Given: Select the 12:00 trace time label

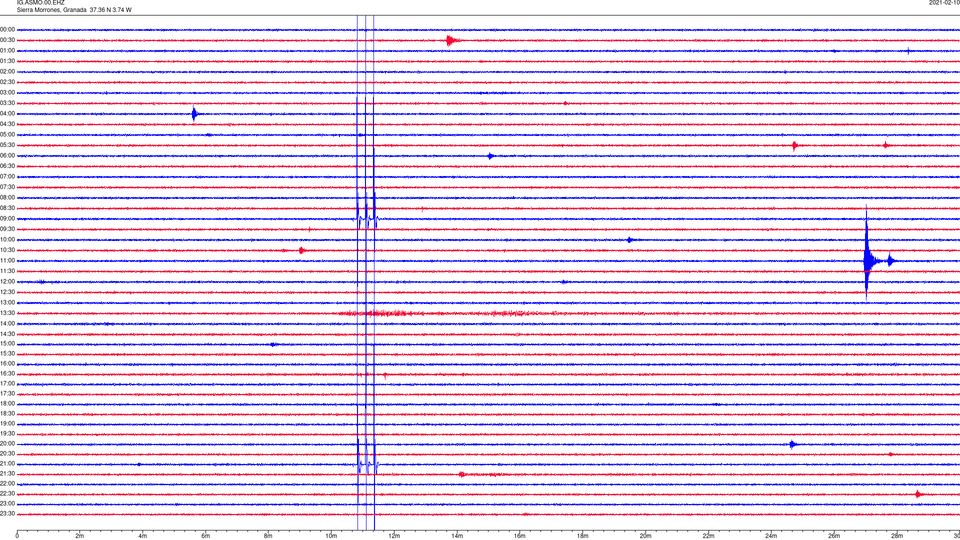Looking at the screenshot, I should click(7, 282).
